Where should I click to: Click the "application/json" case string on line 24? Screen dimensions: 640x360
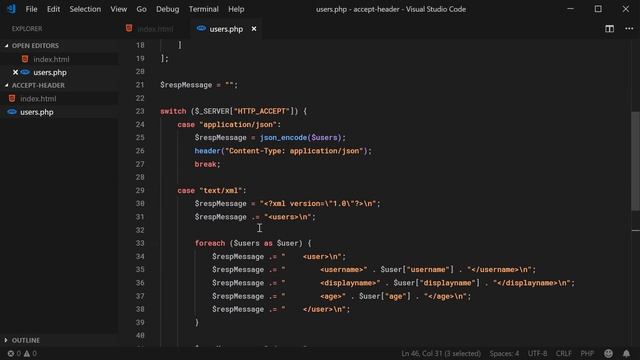pyautogui.click(x=238, y=124)
